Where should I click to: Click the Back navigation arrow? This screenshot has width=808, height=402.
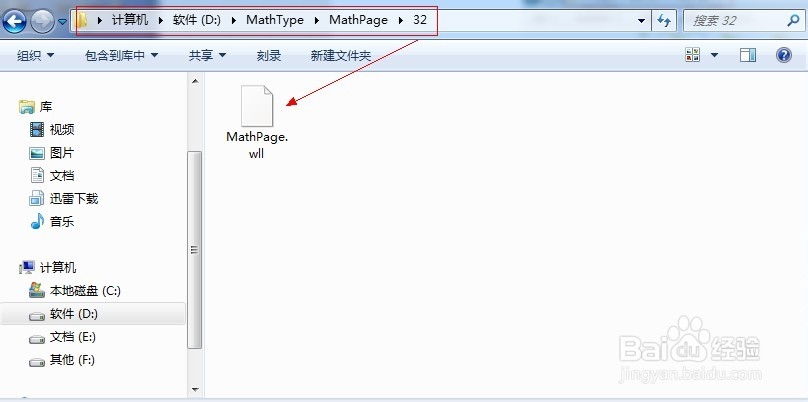click(14, 22)
